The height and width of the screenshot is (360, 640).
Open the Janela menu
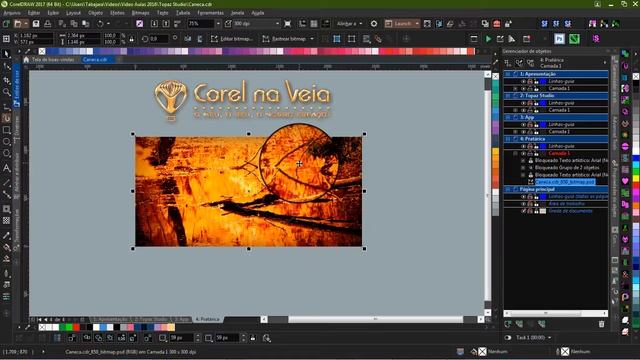tap(238, 13)
